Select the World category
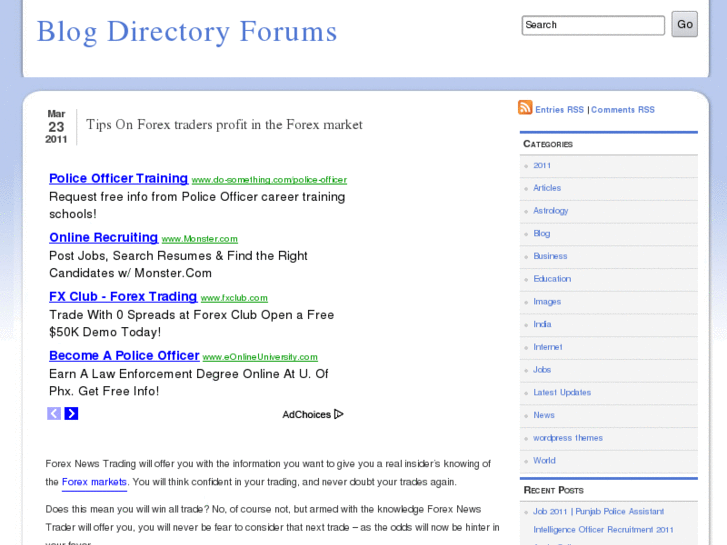 (544, 461)
